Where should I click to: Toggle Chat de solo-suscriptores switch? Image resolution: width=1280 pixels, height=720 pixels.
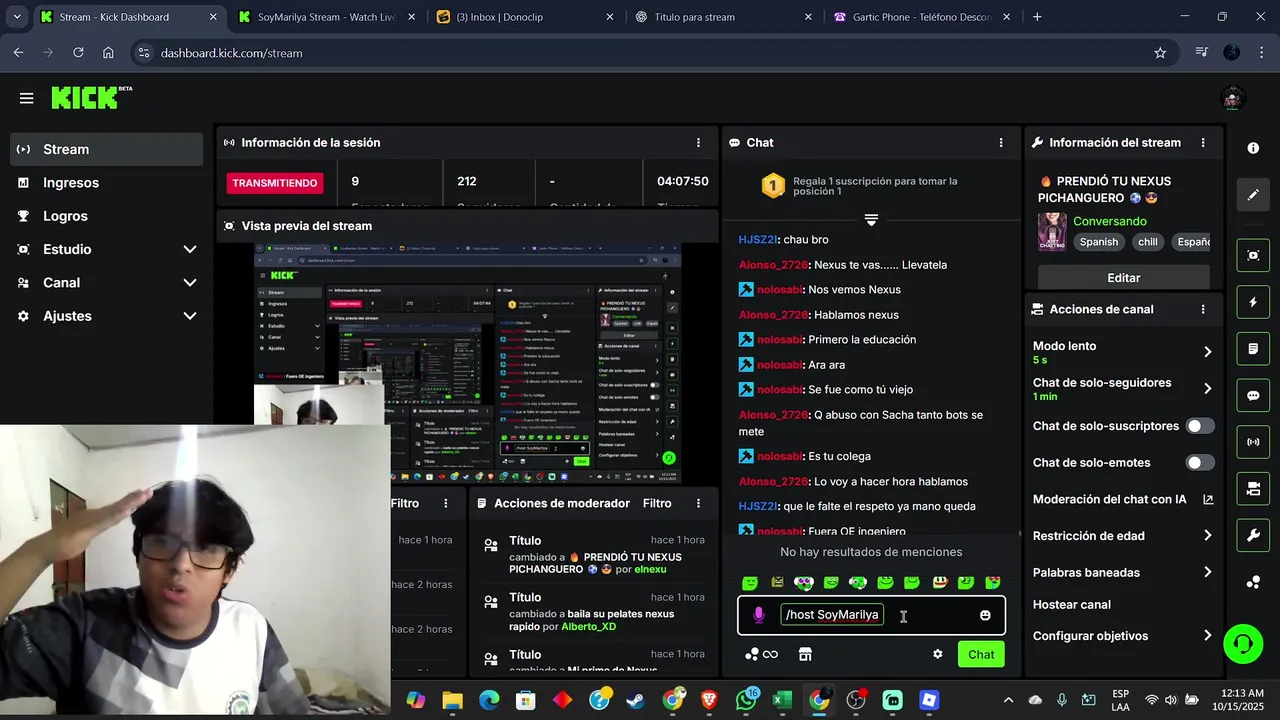(1200, 426)
